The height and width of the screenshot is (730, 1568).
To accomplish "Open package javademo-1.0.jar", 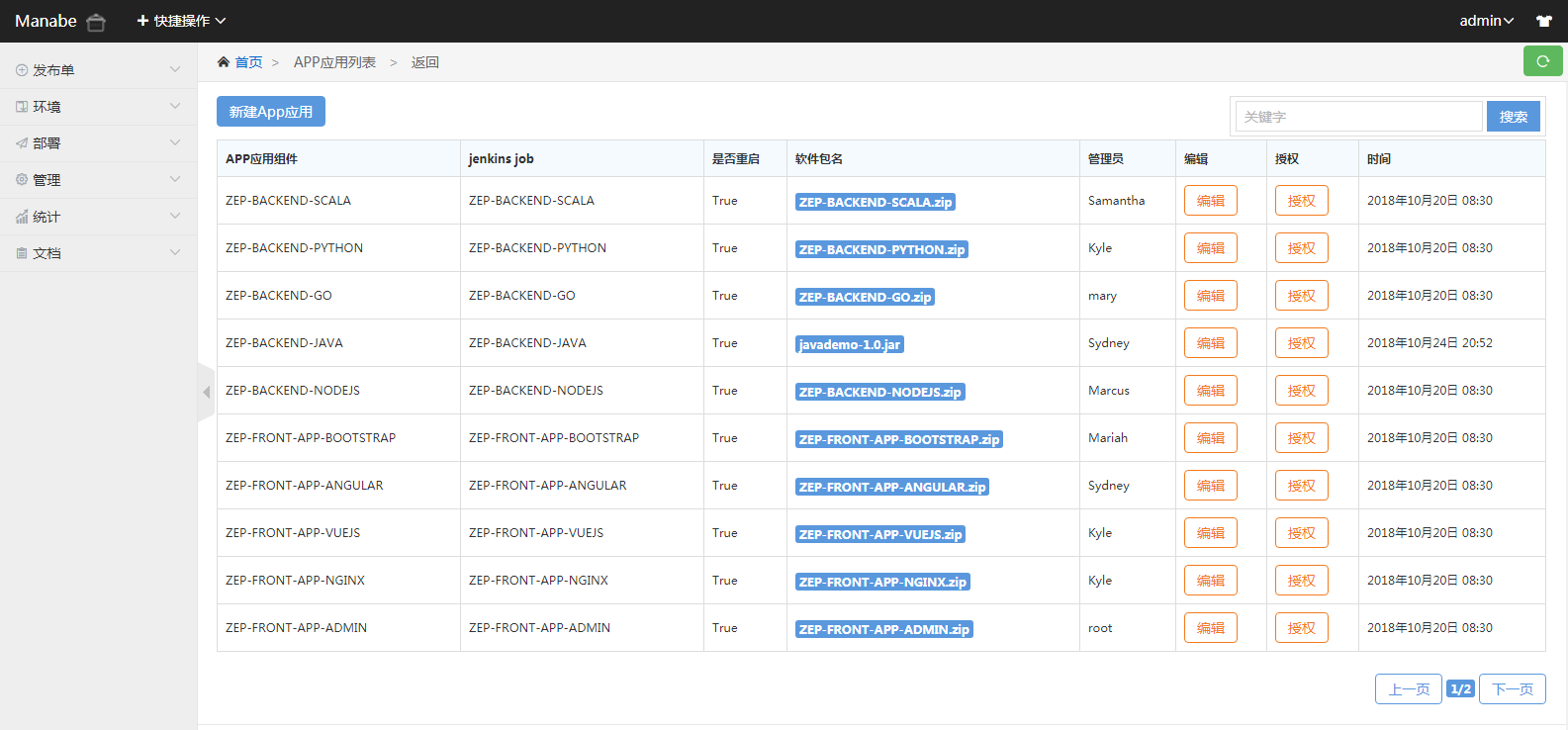I will point(850,344).
